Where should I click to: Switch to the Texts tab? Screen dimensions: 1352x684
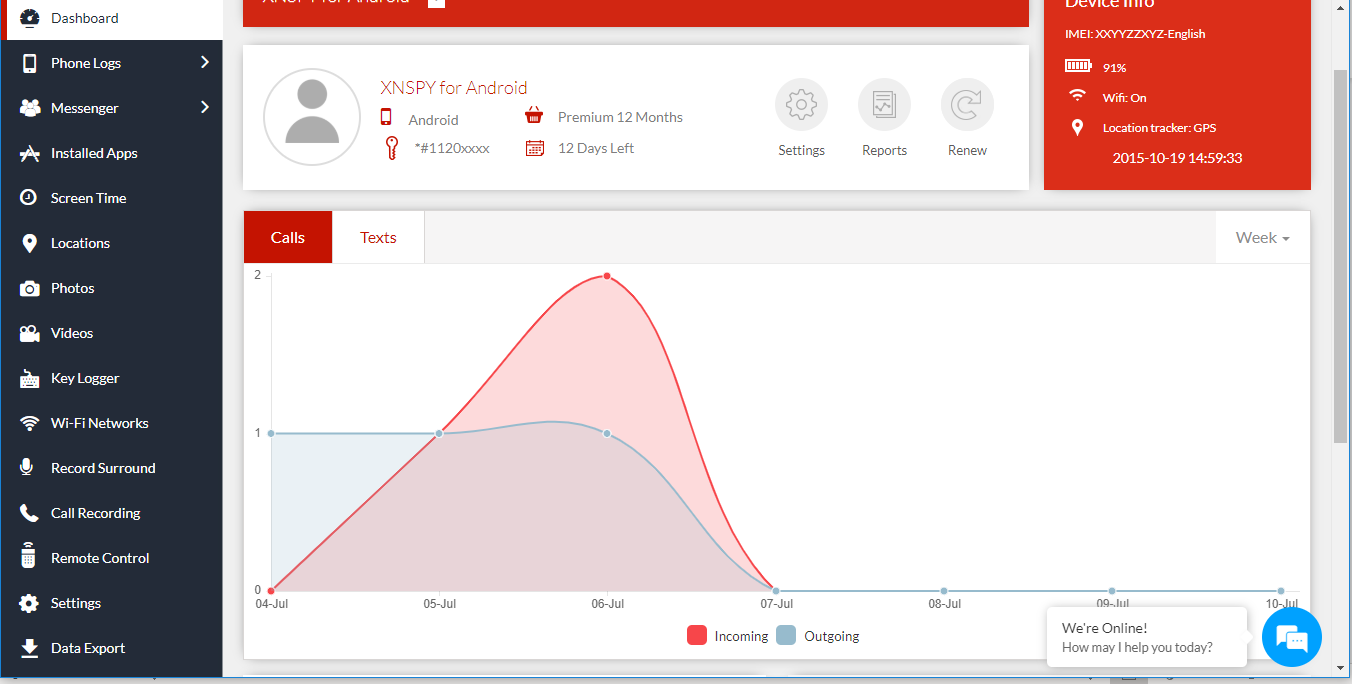[x=378, y=237]
